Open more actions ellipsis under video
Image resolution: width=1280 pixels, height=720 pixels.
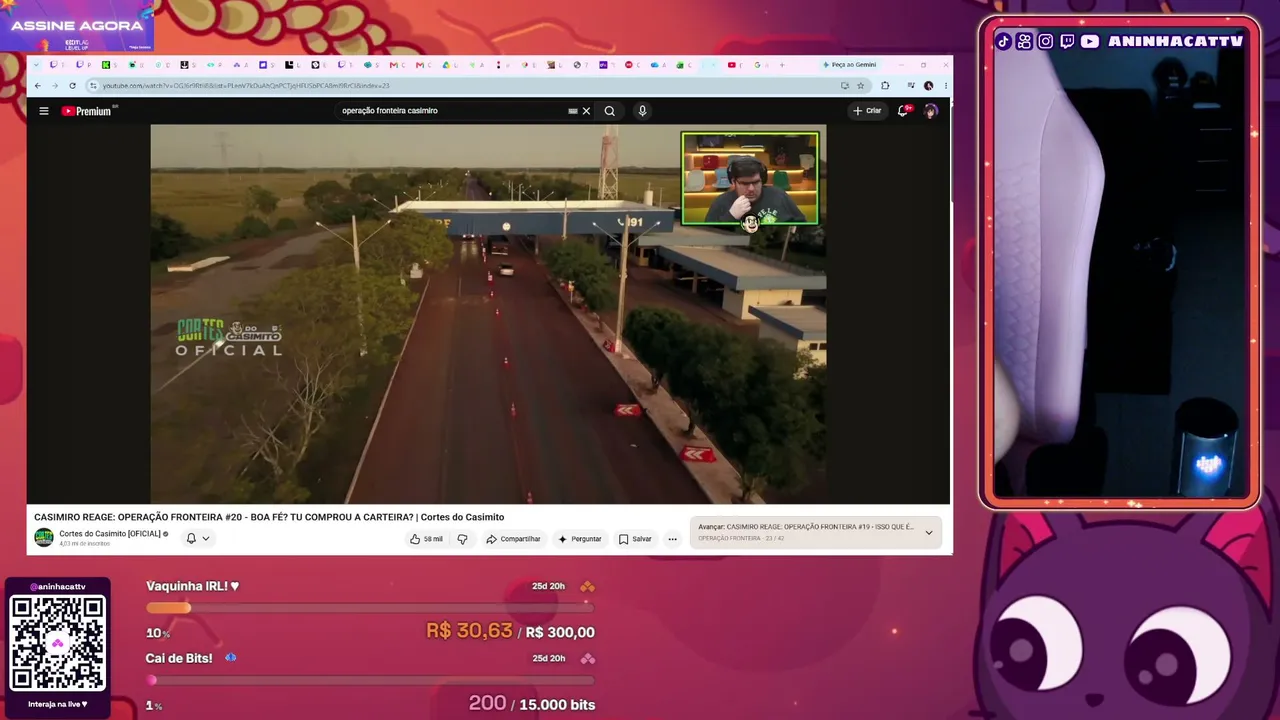point(672,539)
